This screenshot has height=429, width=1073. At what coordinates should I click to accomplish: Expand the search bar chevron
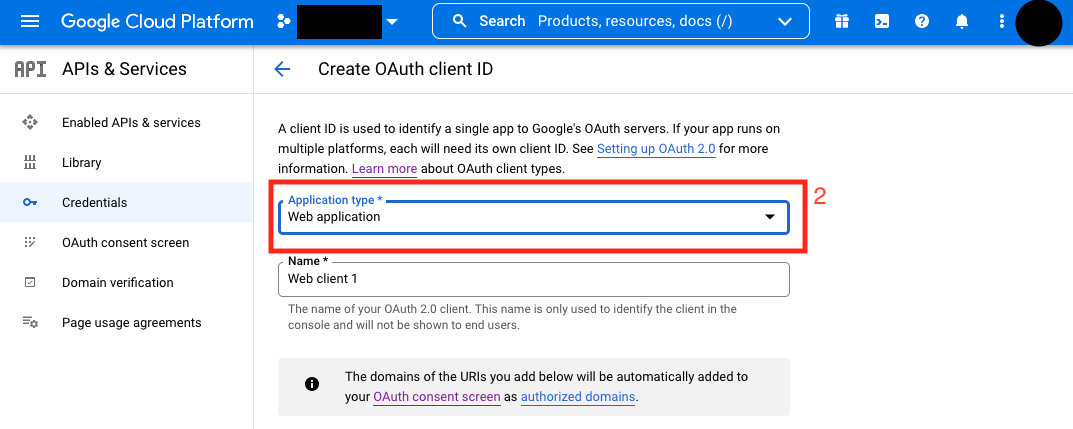(x=785, y=22)
